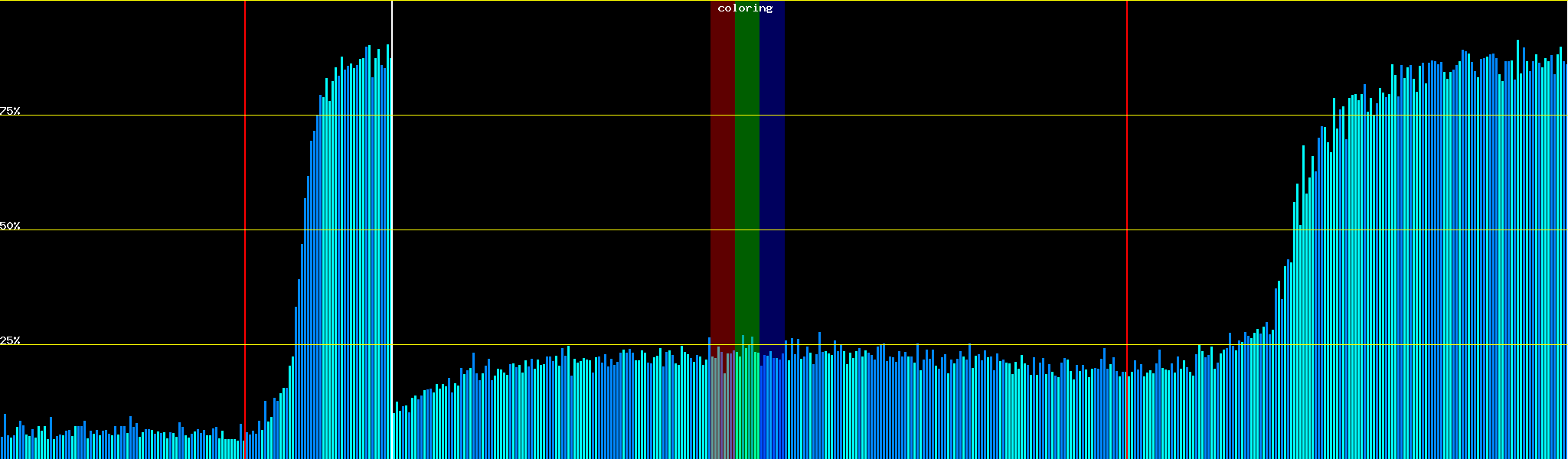Click a histogram bar inside the green band
Image resolution: width=1568 pixels, height=459 pixels.
click(743, 398)
